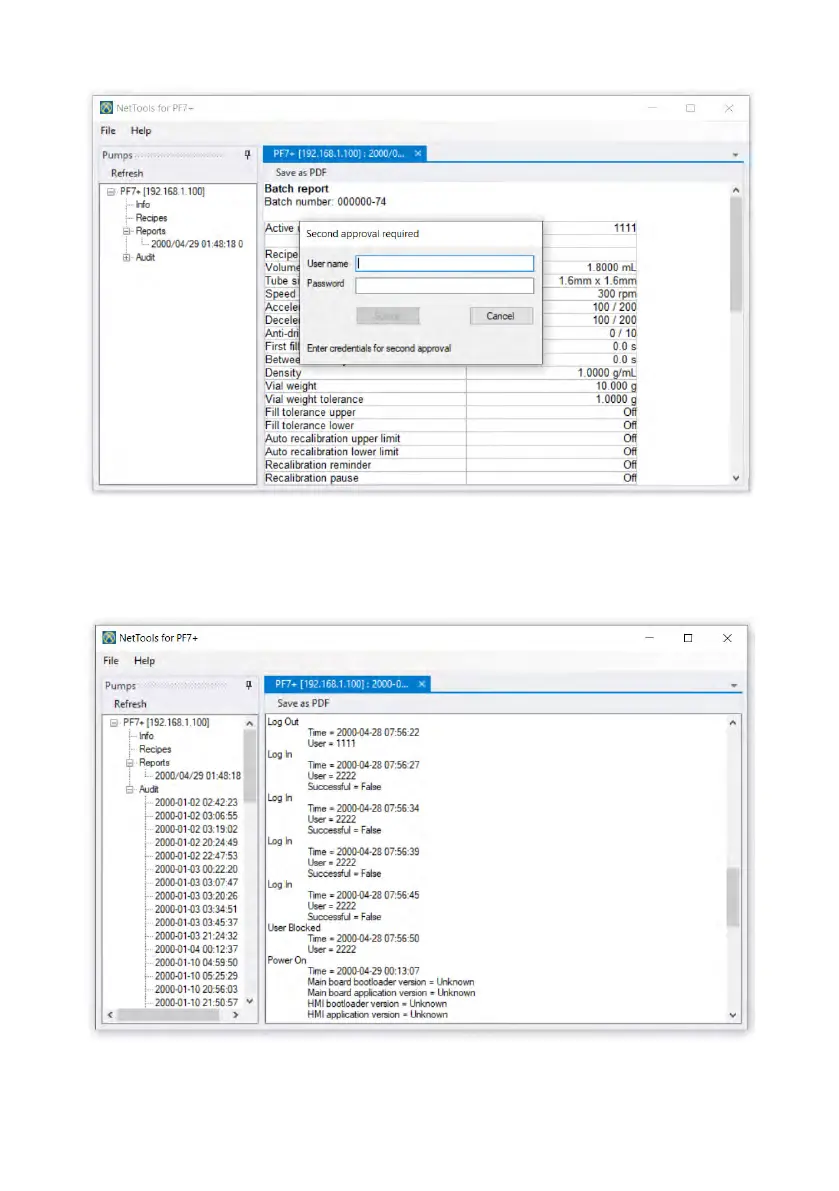Focus the User name field
This screenshot has width=839, height=1191.
(445, 264)
